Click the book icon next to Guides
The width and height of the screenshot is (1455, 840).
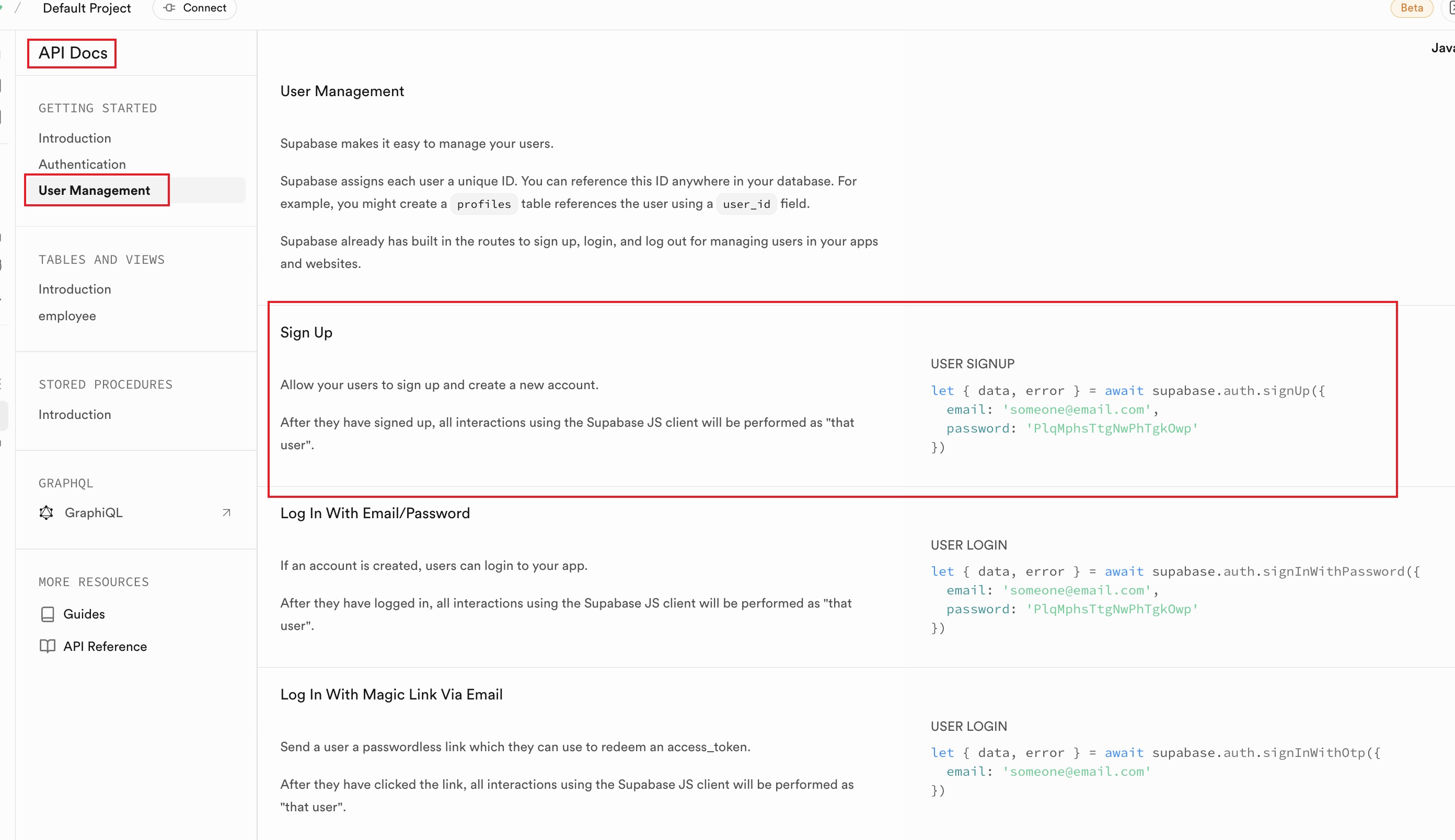click(48, 614)
